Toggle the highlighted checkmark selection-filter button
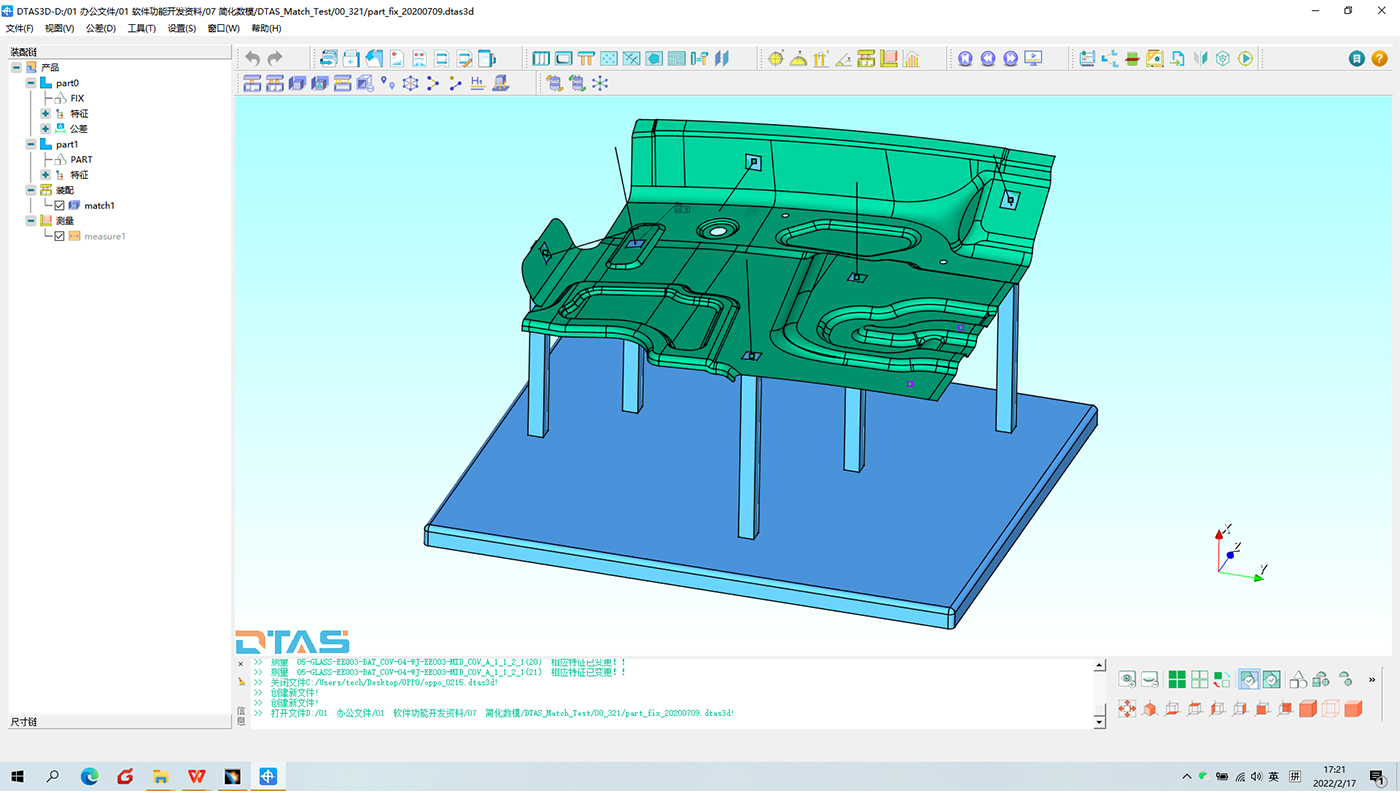Screen dimensions: 1400x793 coord(1249,680)
